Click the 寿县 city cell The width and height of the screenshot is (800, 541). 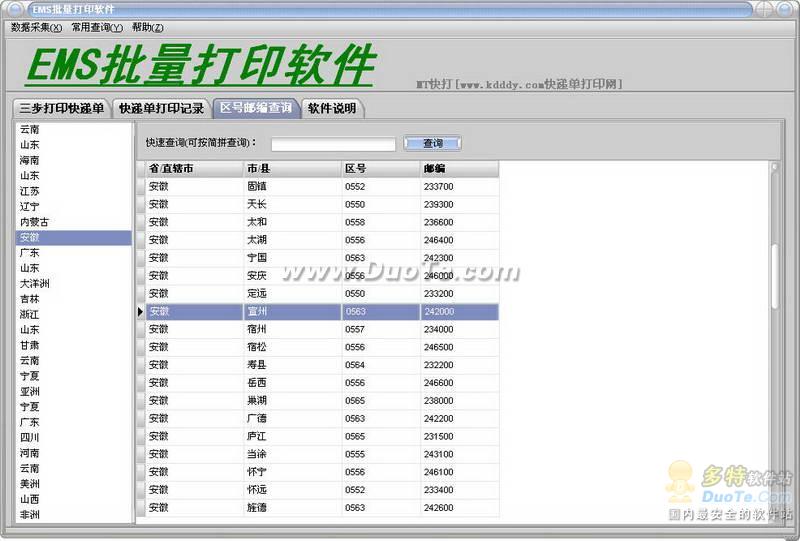[x=292, y=365]
